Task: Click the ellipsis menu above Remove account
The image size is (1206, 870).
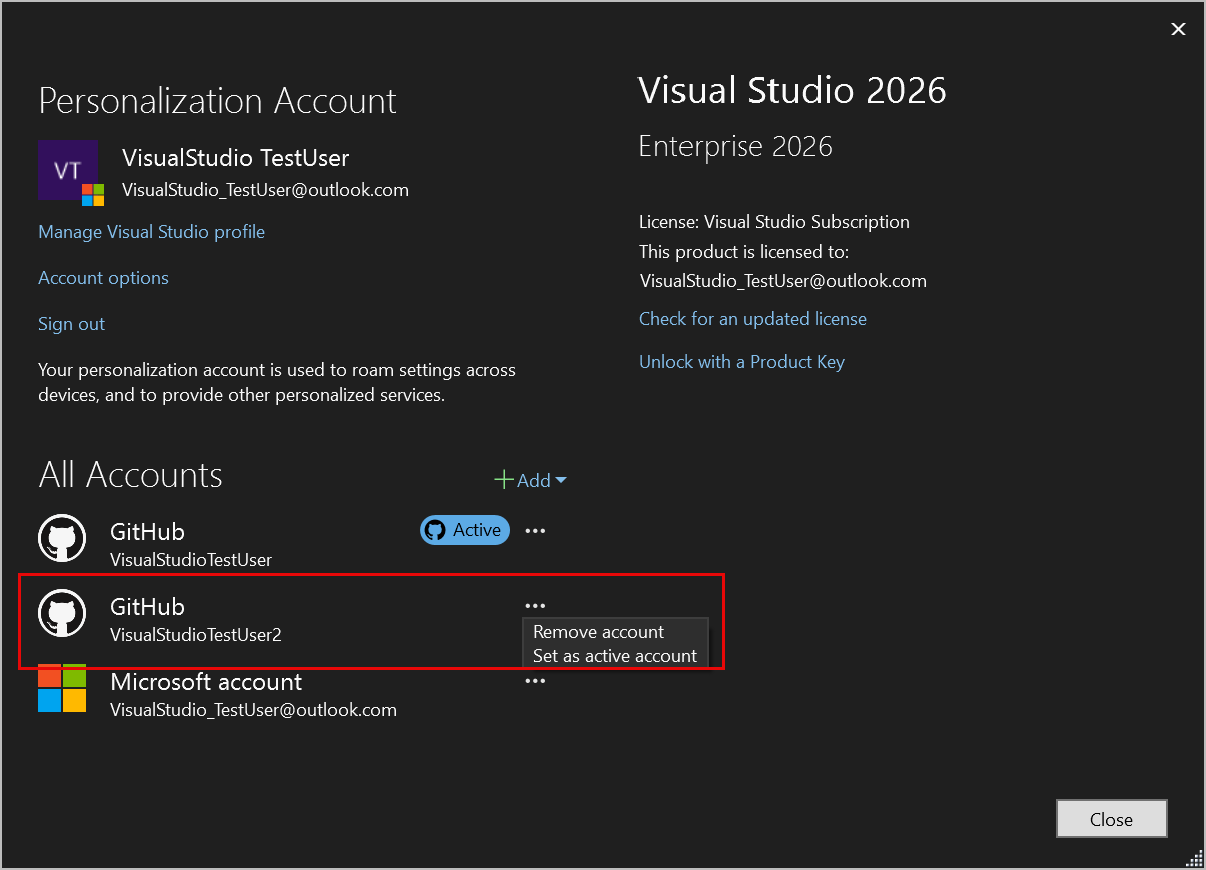Action: [535, 605]
